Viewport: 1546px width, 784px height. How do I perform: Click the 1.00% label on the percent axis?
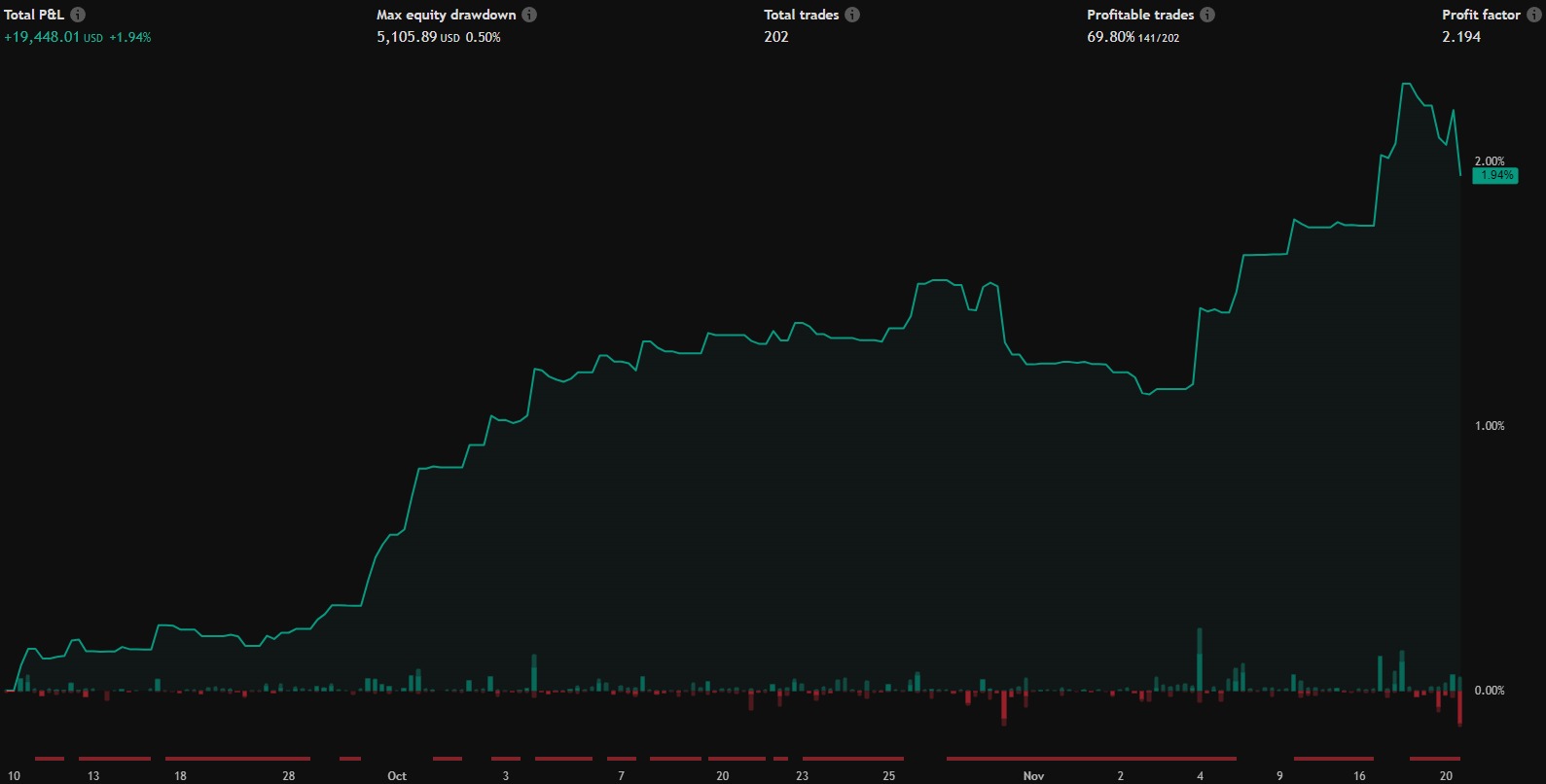pyautogui.click(x=1490, y=426)
